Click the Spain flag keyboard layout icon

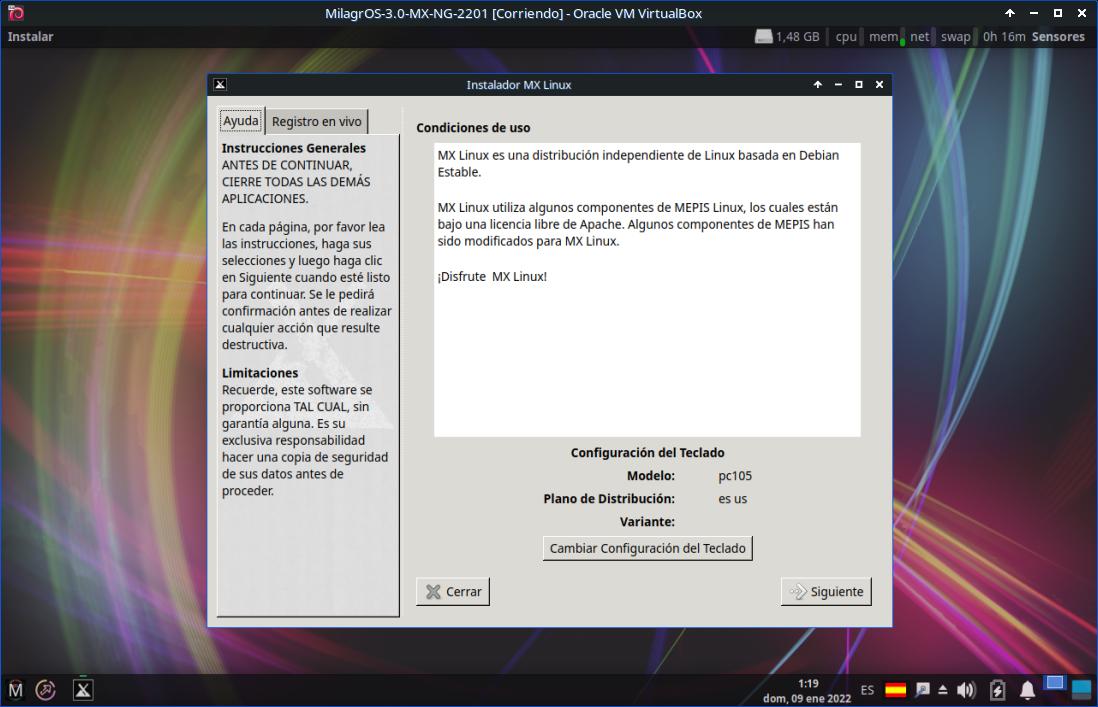tap(896, 690)
